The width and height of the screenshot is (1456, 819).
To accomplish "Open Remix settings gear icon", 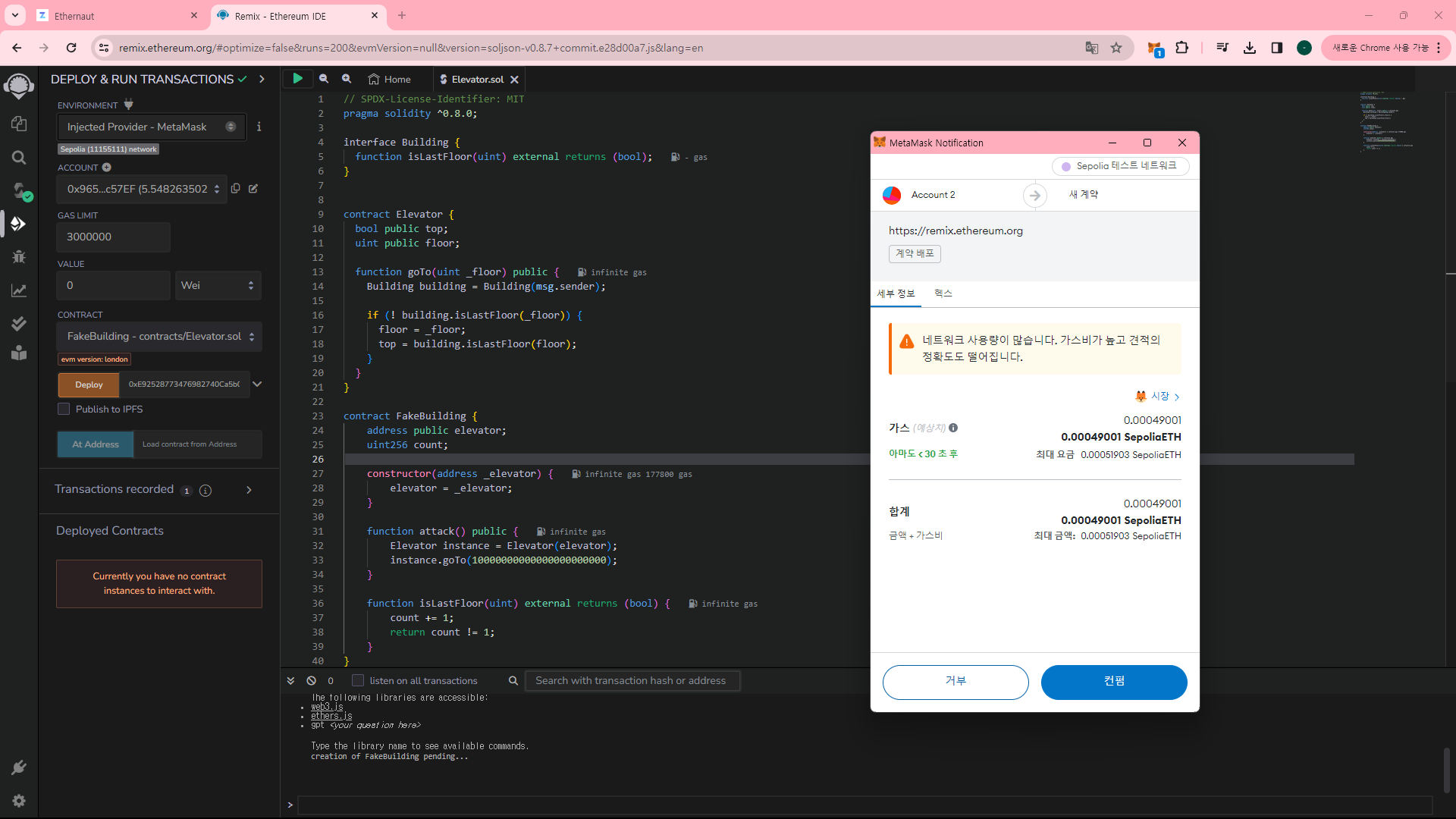I will coord(19,801).
